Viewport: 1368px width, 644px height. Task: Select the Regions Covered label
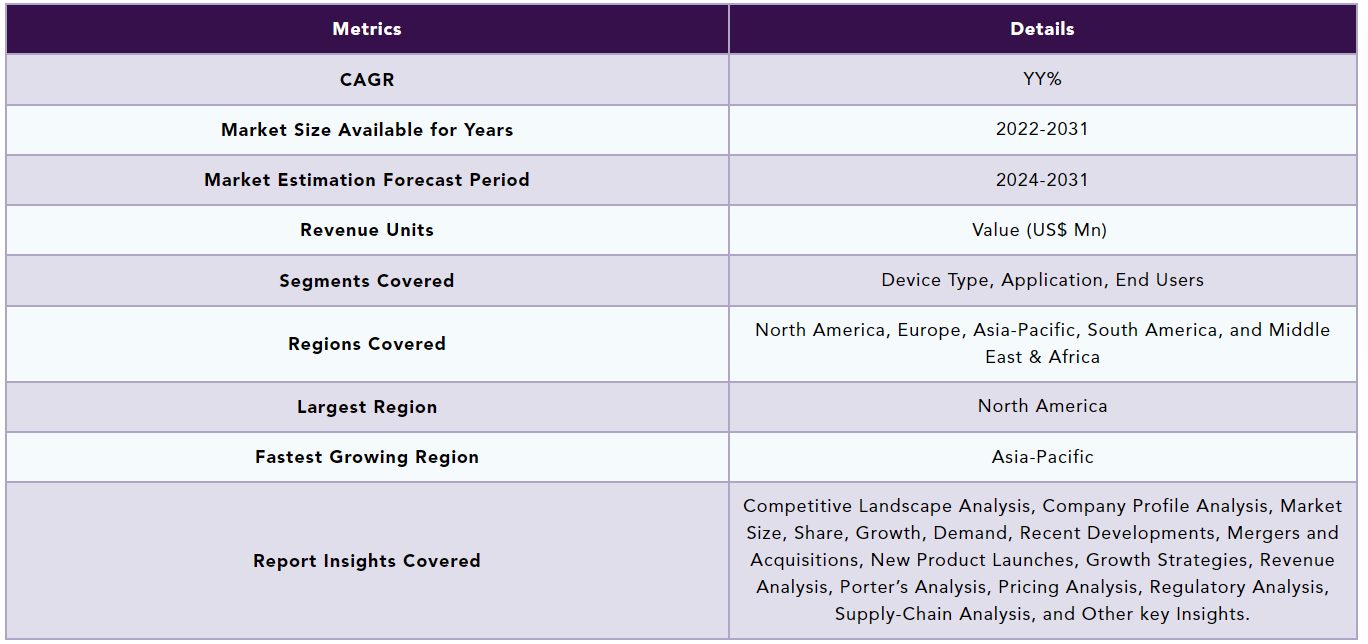[x=367, y=344]
